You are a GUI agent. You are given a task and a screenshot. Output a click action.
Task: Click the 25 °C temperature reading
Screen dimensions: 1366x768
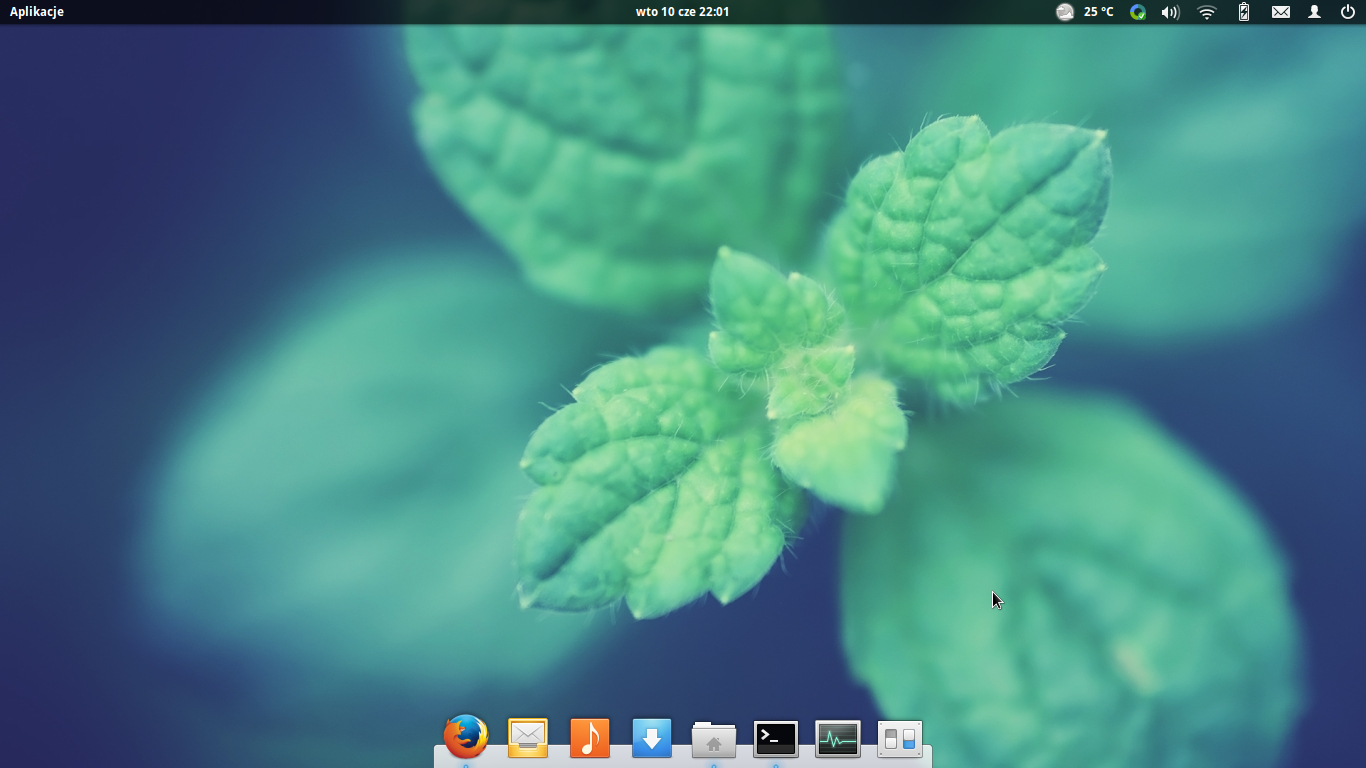(1099, 12)
